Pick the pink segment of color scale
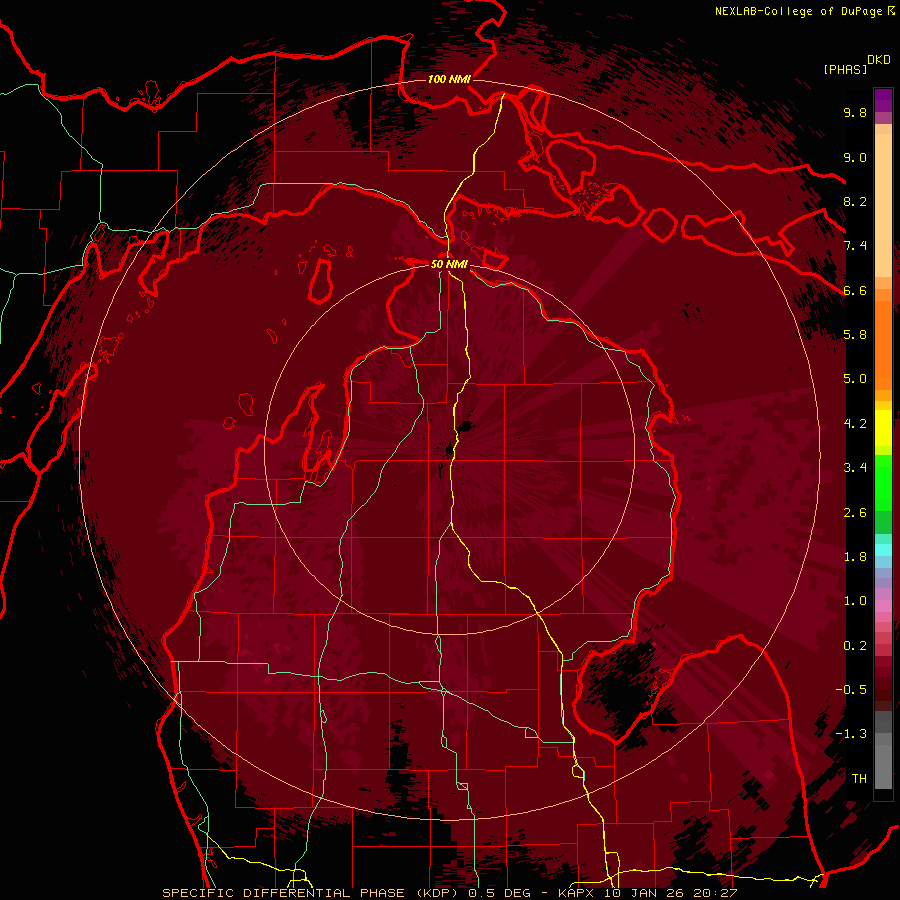Screen dimensions: 900x900 [x=883, y=606]
